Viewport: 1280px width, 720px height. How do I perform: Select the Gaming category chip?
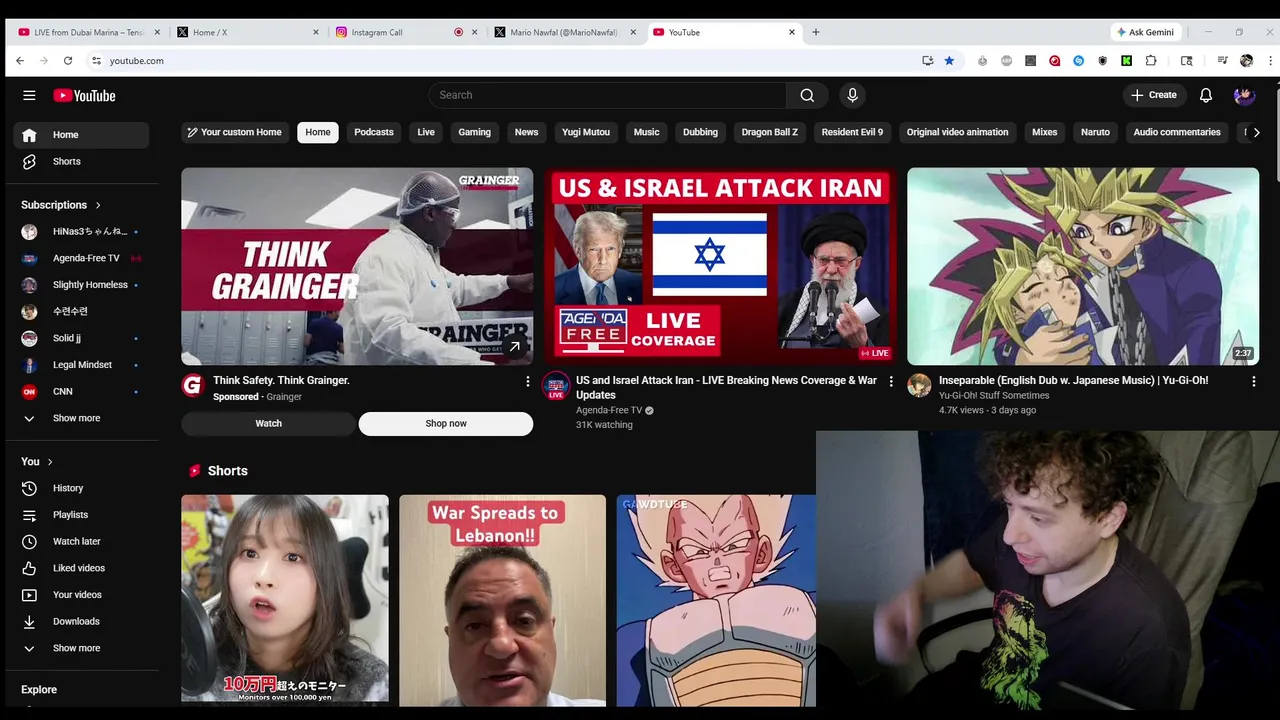coord(475,132)
